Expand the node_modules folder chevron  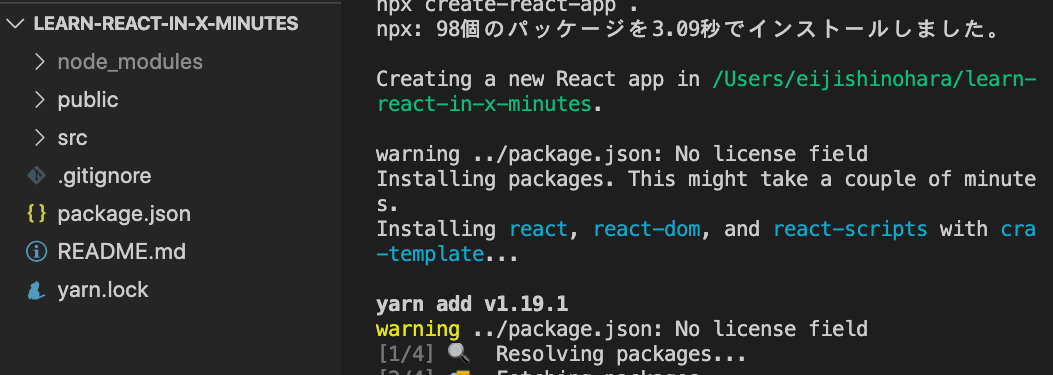tap(40, 62)
